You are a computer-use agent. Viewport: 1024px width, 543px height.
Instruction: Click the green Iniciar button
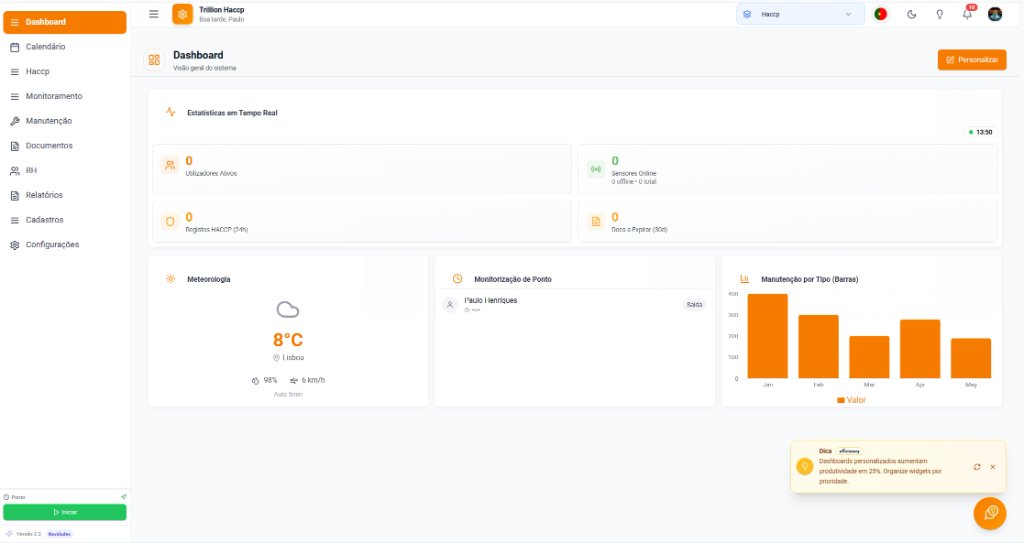[x=65, y=512]
